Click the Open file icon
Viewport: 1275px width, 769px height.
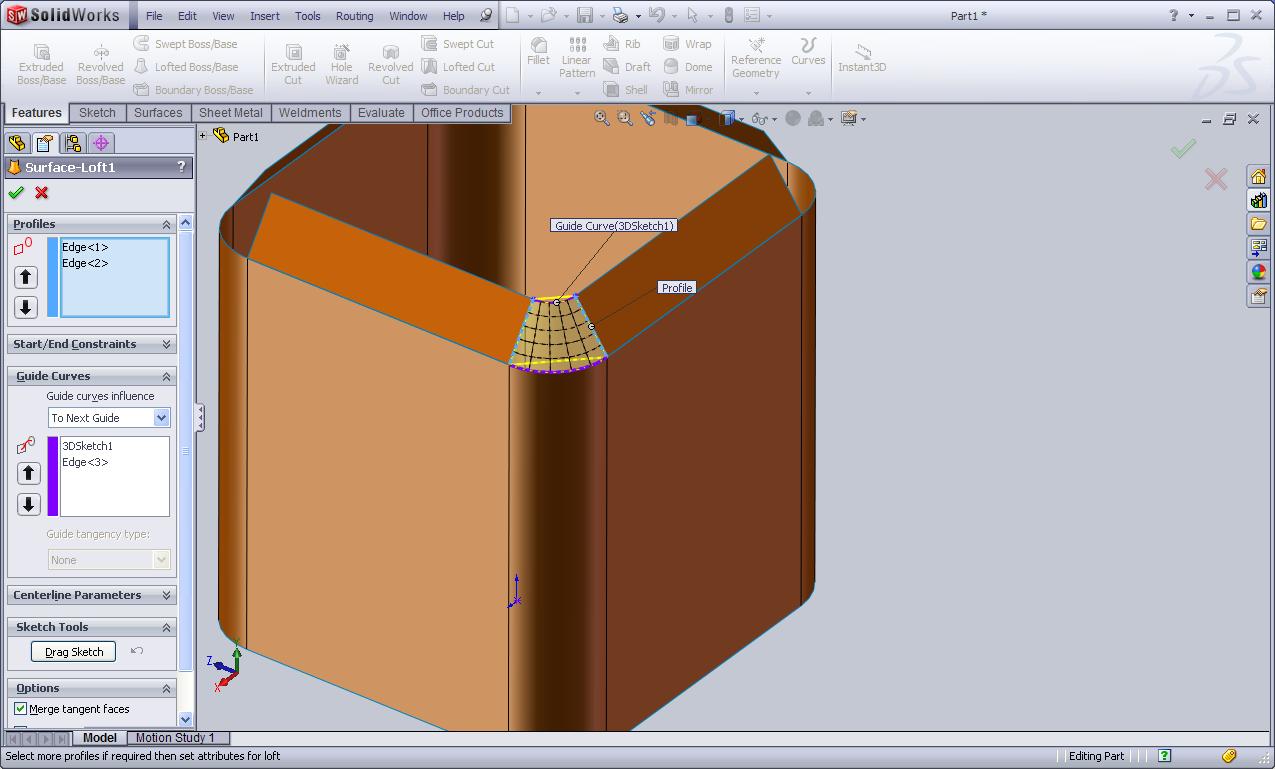click(x=547, y=15)
